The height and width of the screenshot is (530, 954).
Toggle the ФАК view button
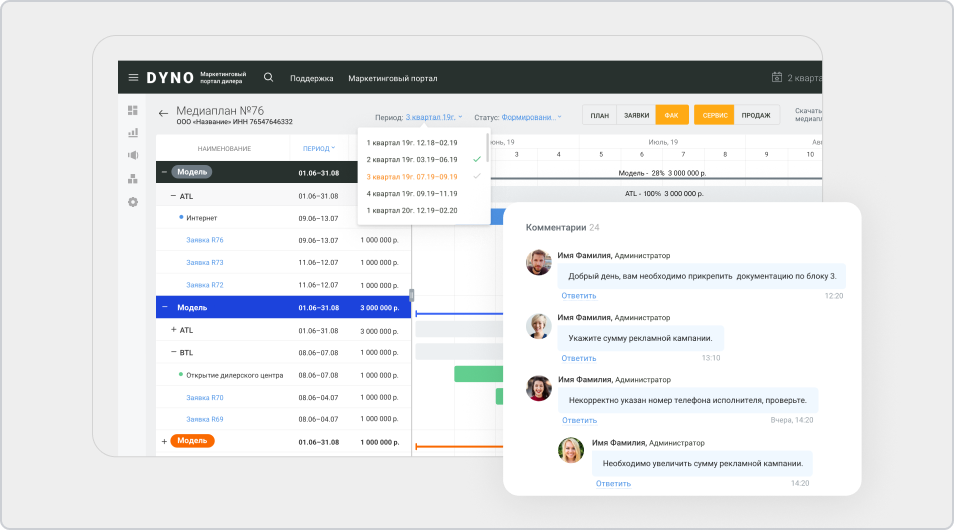pos(671,115)
